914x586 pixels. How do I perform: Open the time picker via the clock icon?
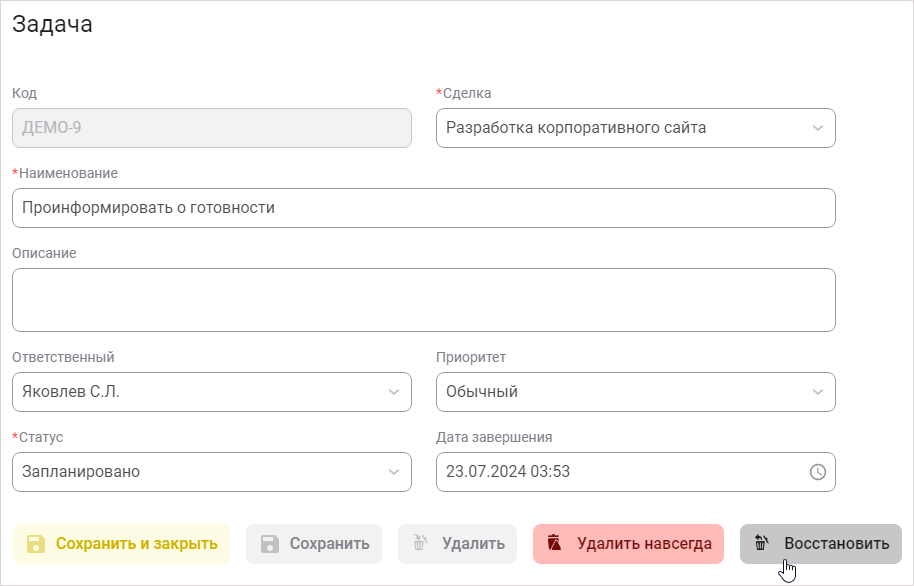pos(817,472)
